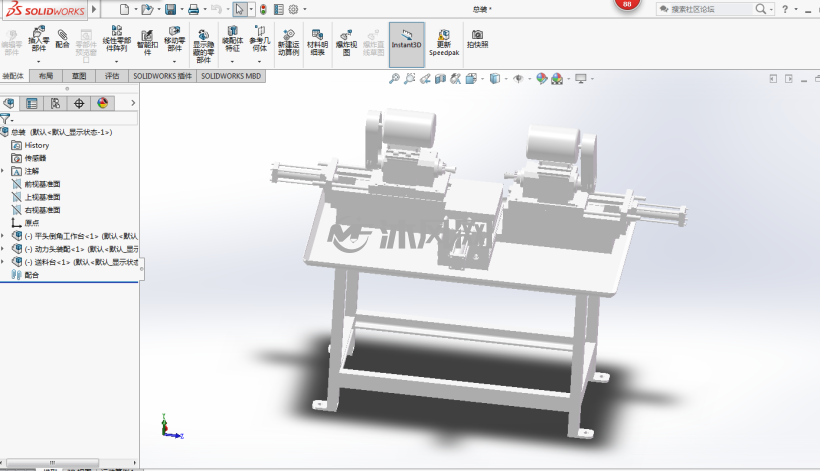Click 插入零部件 insert components tool
The height and width of the screenshot is (471, 820).
[x=39, y=40]
